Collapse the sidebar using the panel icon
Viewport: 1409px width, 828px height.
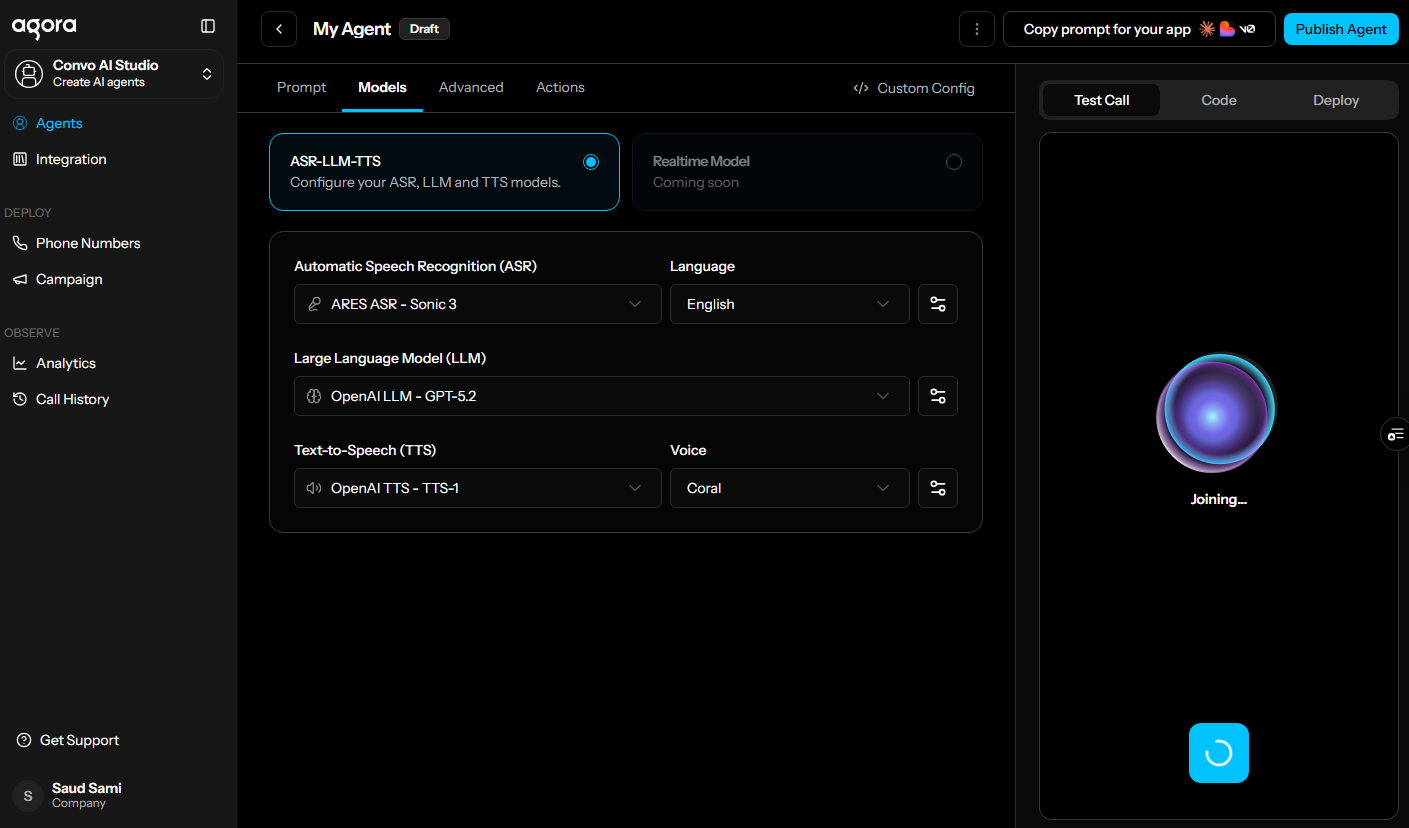coord(207,26)
